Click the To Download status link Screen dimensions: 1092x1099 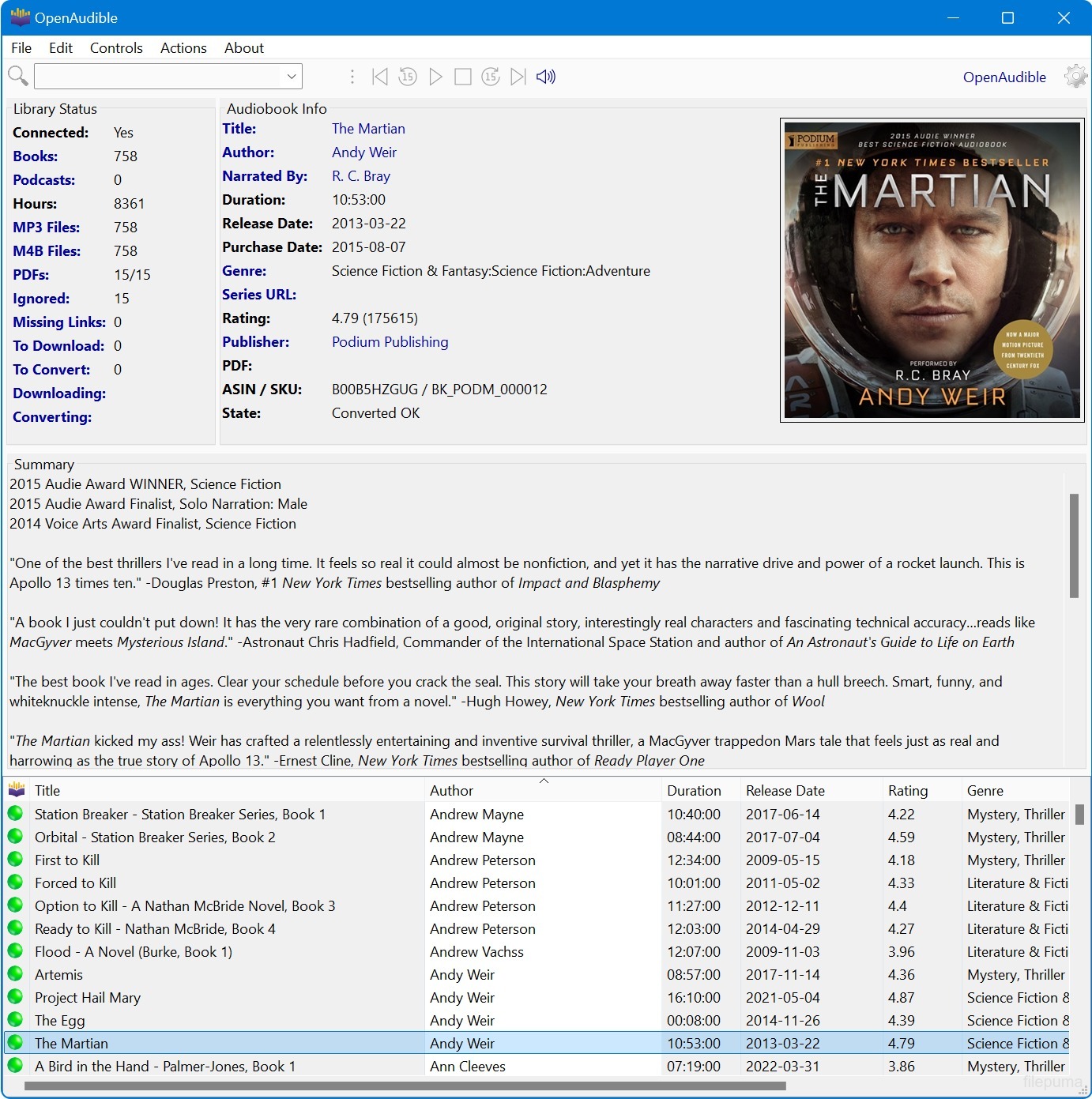[58, 346]
